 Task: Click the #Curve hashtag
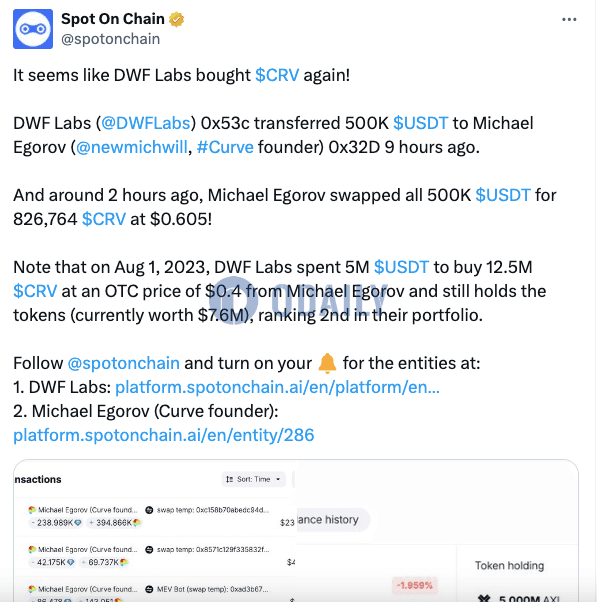click(225, 147)
